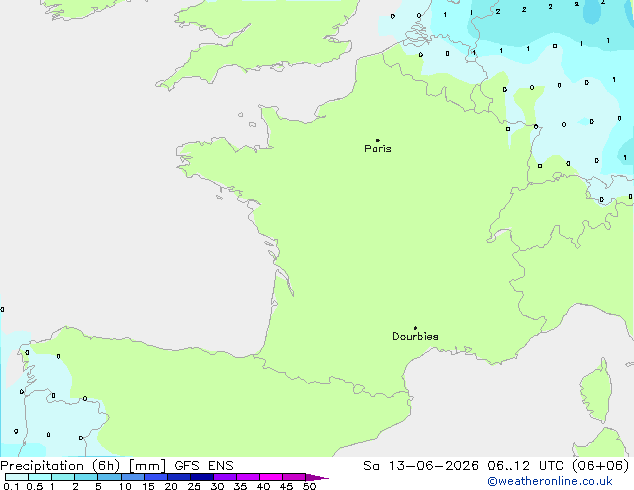The width and height of the screenshot is (634, 490).
Task: Click the Paris city label
Action: pyautogui.click(x=378, y=149)
